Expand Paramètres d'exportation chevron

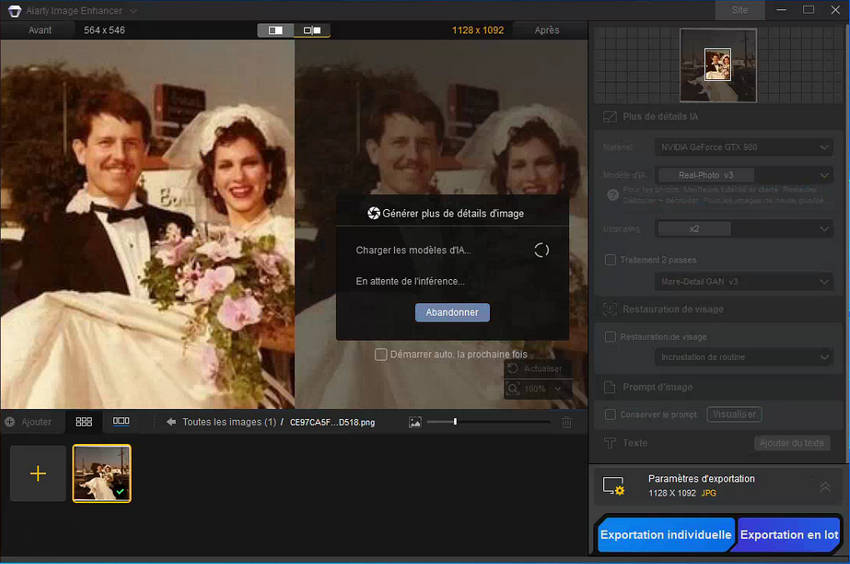(825, 486)
